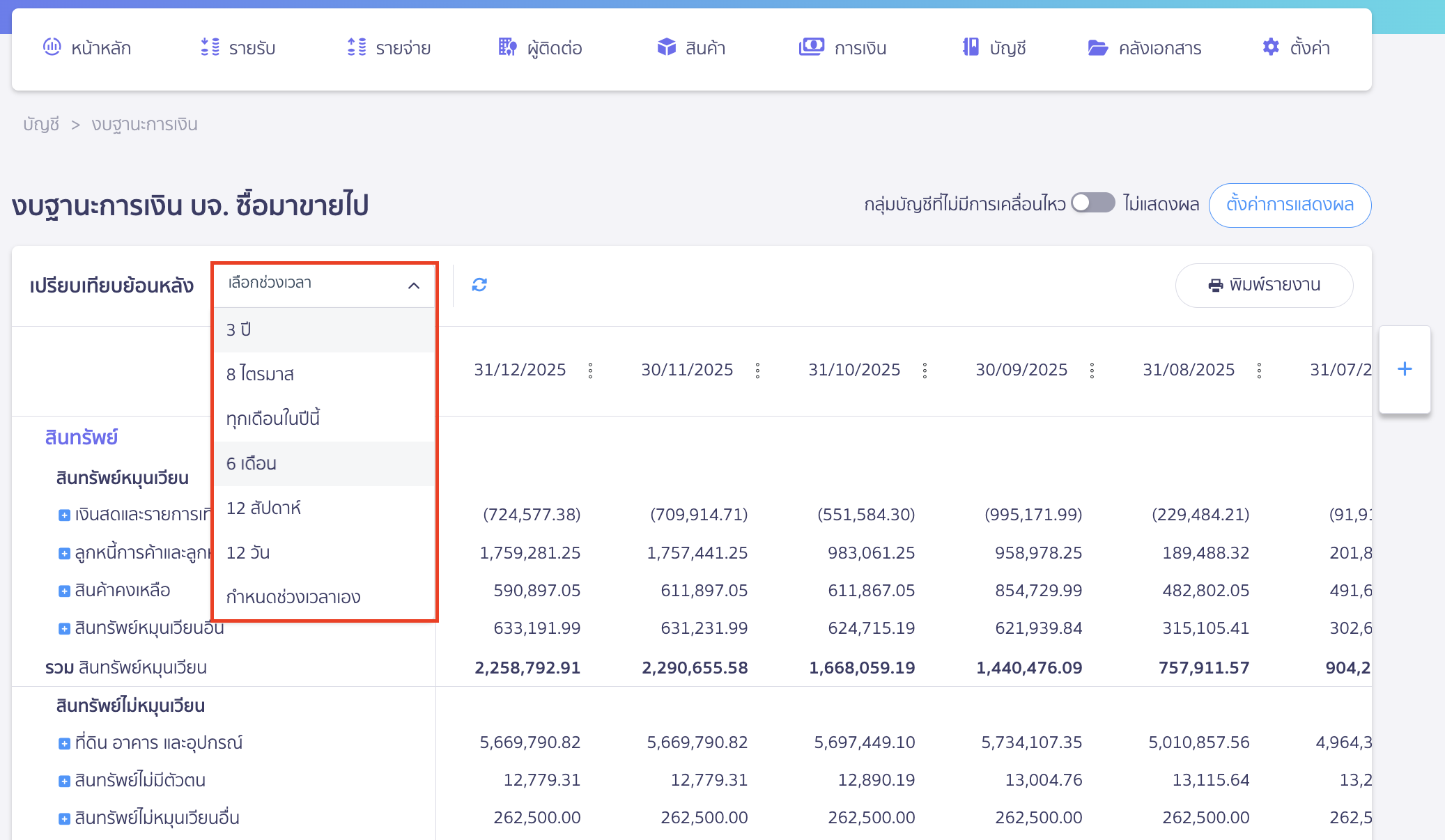
Task: Open the สินค้า products icon
Action: pos(666,47)
